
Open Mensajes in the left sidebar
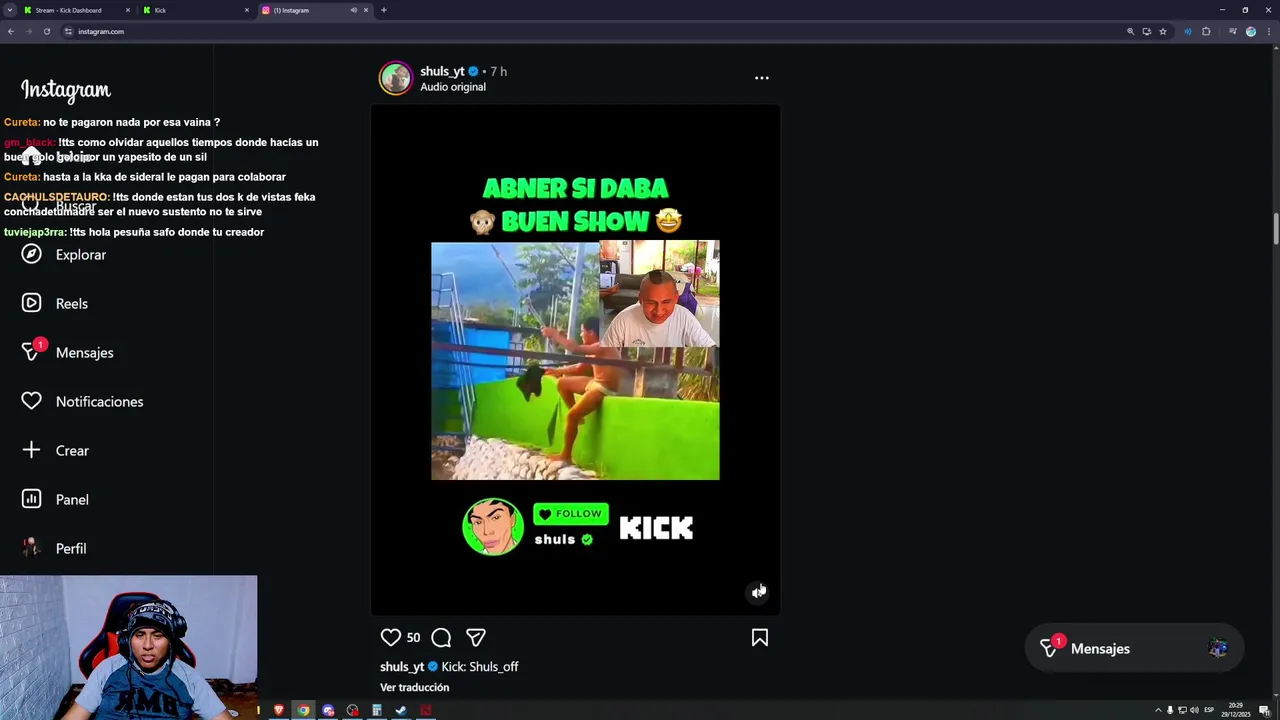click(x=67, y=352)
